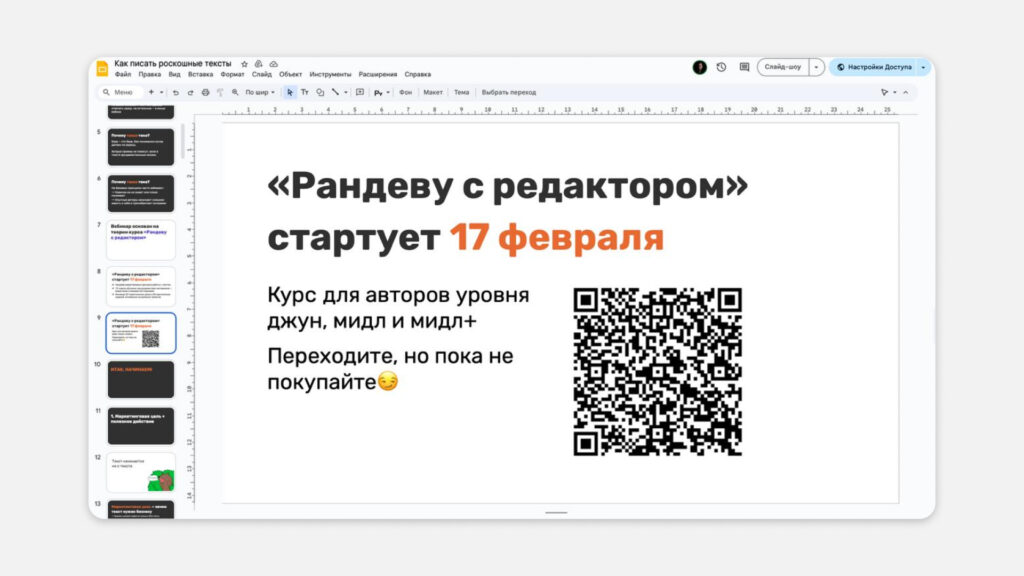Click the add new slide plus

(x=151, y=93)
